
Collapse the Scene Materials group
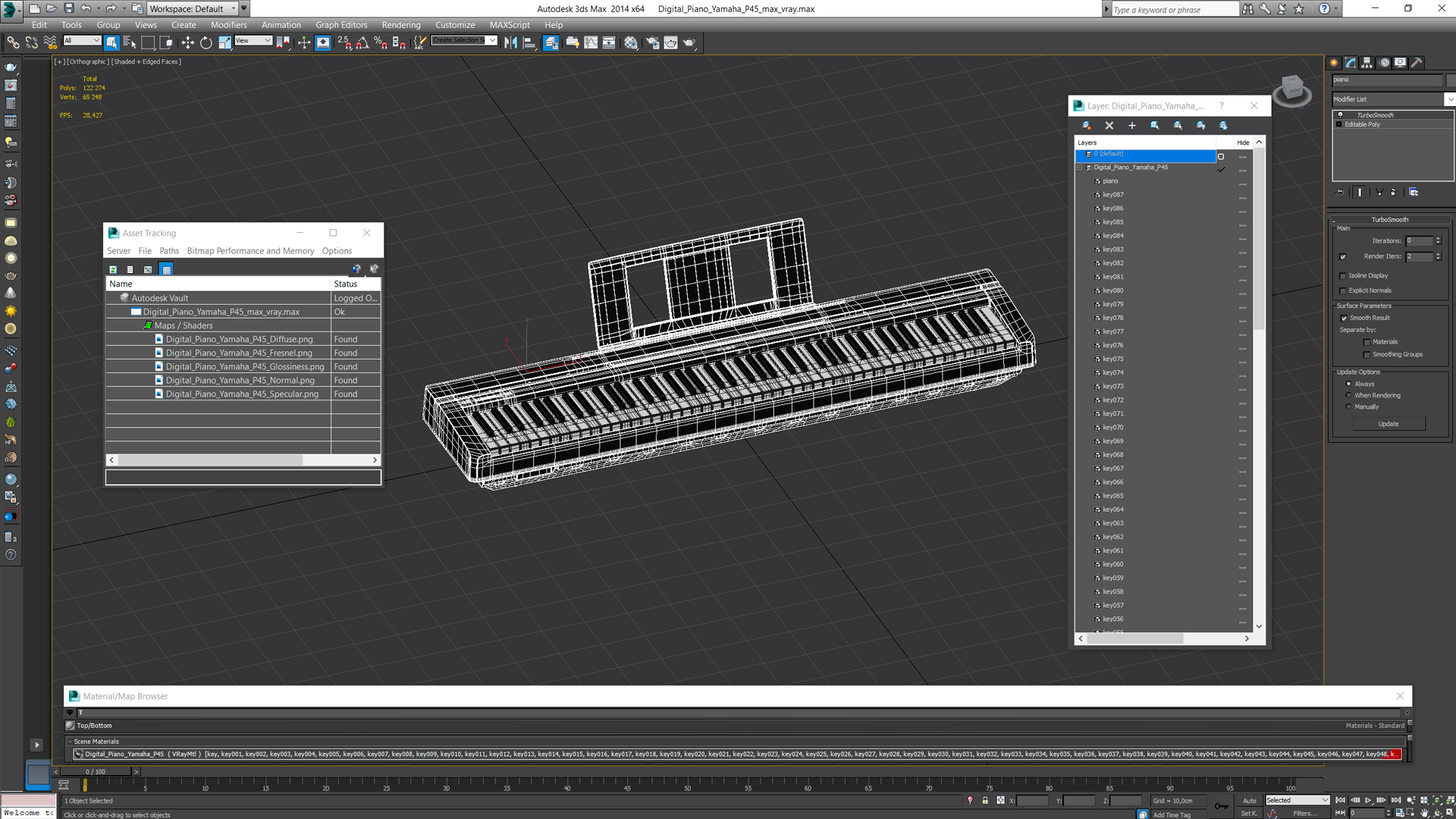(70, 742)
